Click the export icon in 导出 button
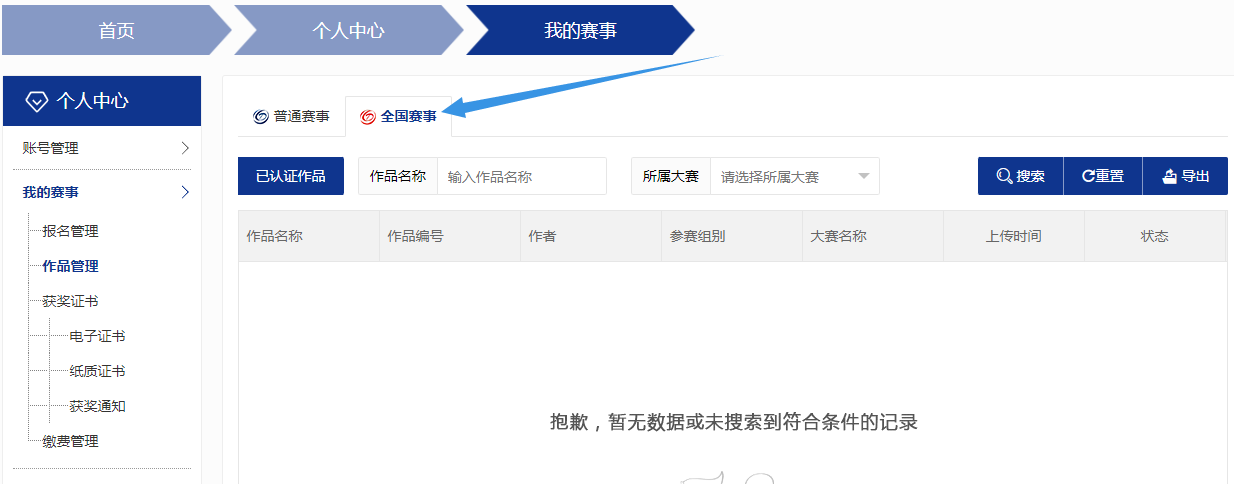The height and width of the screenshot is (484, 1234). (x=1169, y=176)
